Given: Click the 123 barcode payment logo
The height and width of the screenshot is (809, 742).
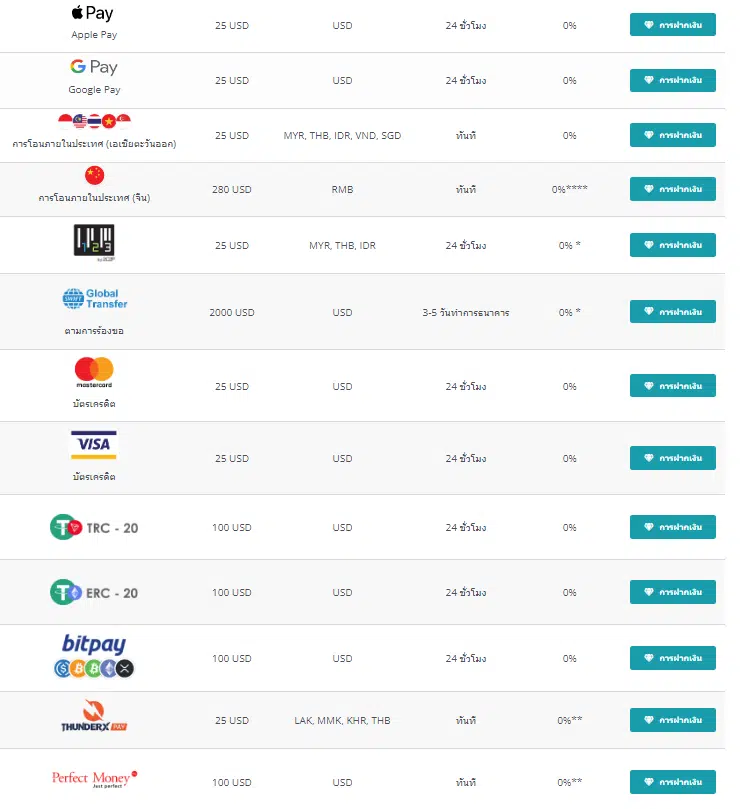Looking at the screenshot, I should tap(94, 242).
